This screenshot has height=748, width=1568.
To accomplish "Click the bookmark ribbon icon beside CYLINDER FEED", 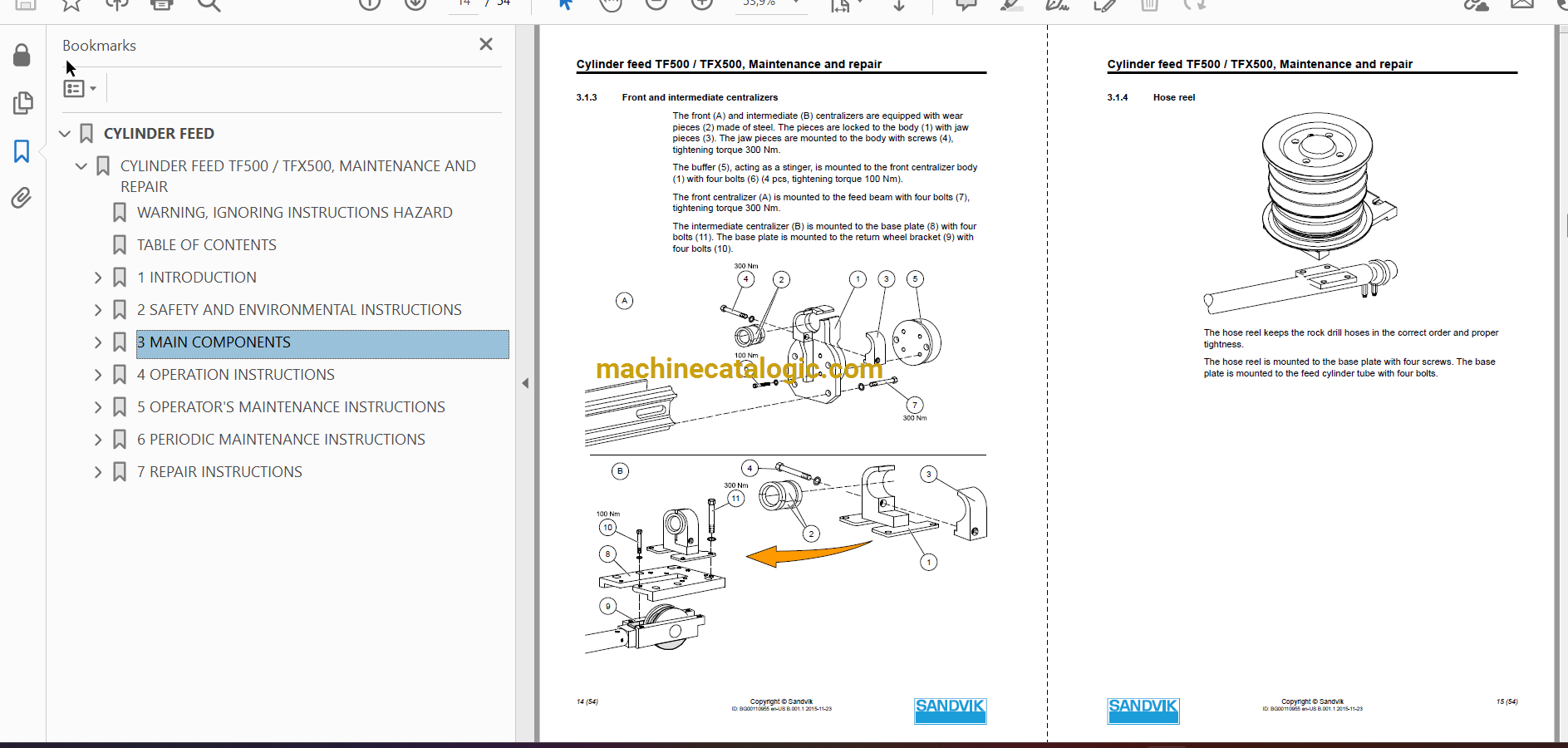I will (86, 134).
